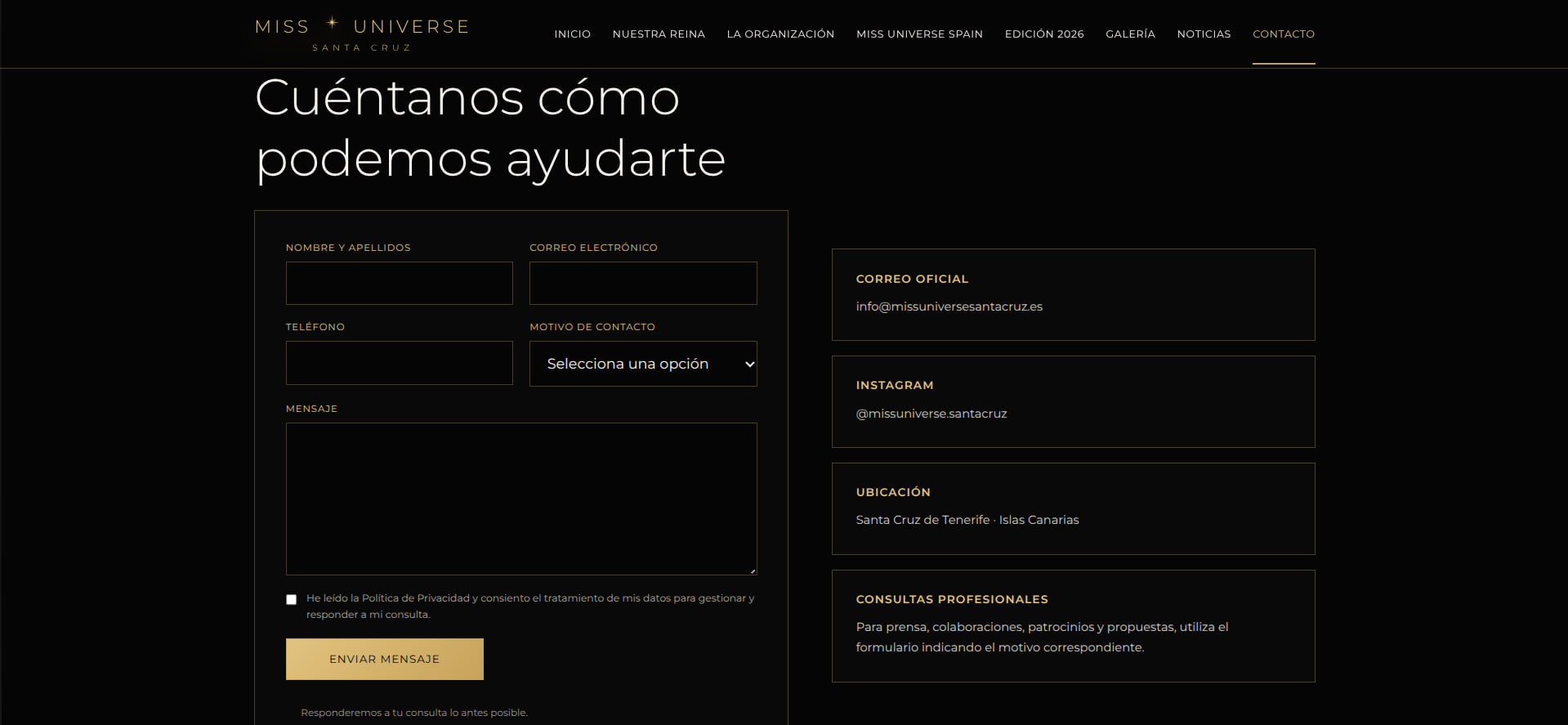The image size is (1568, 725).
Task: Open the Miss Universe Santa Cruz logo
Action: [x=362, y=34]
